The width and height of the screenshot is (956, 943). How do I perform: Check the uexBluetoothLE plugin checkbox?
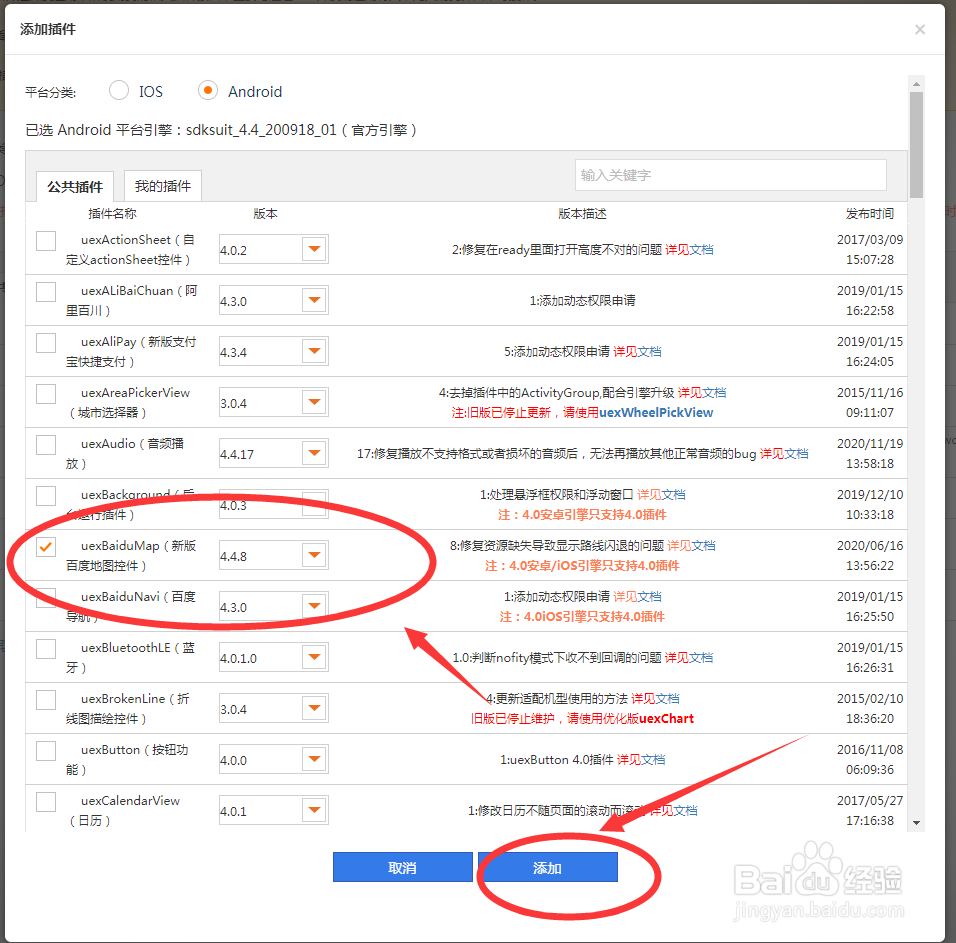click(46, 649)
